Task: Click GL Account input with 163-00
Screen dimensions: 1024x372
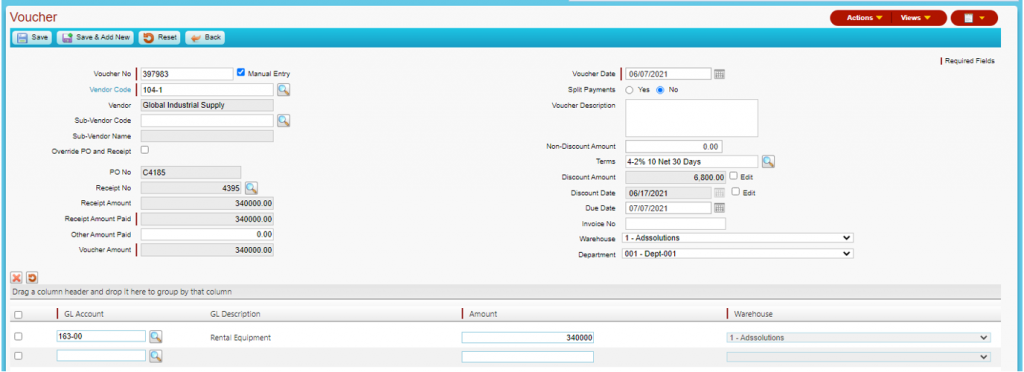Action: [x=101, y=336]
